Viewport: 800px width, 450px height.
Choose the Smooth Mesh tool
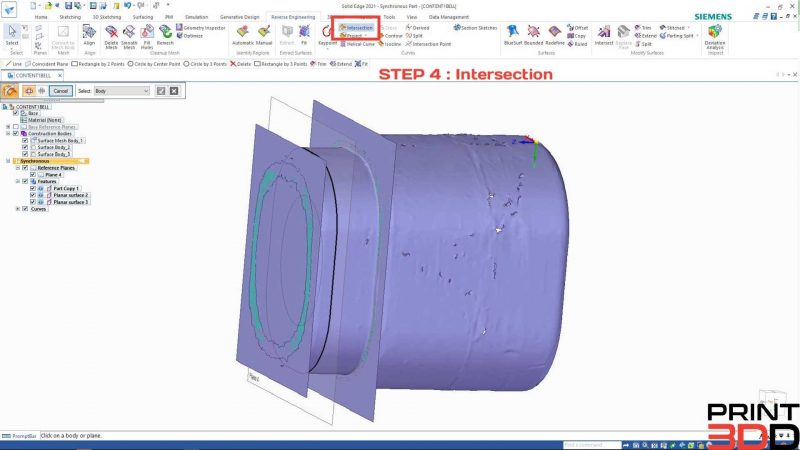(x=129, y=36)
